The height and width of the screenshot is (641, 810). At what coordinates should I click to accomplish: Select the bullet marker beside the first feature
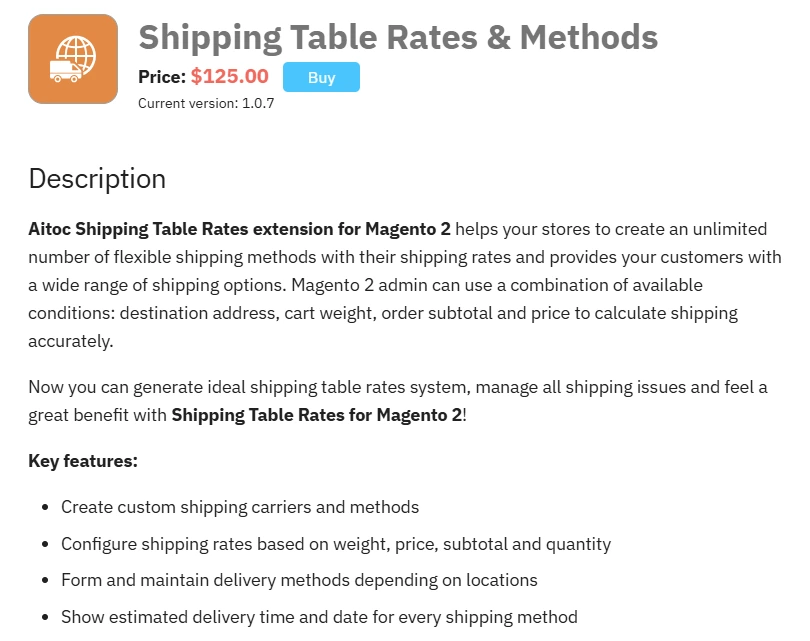(x=46, y=507)
